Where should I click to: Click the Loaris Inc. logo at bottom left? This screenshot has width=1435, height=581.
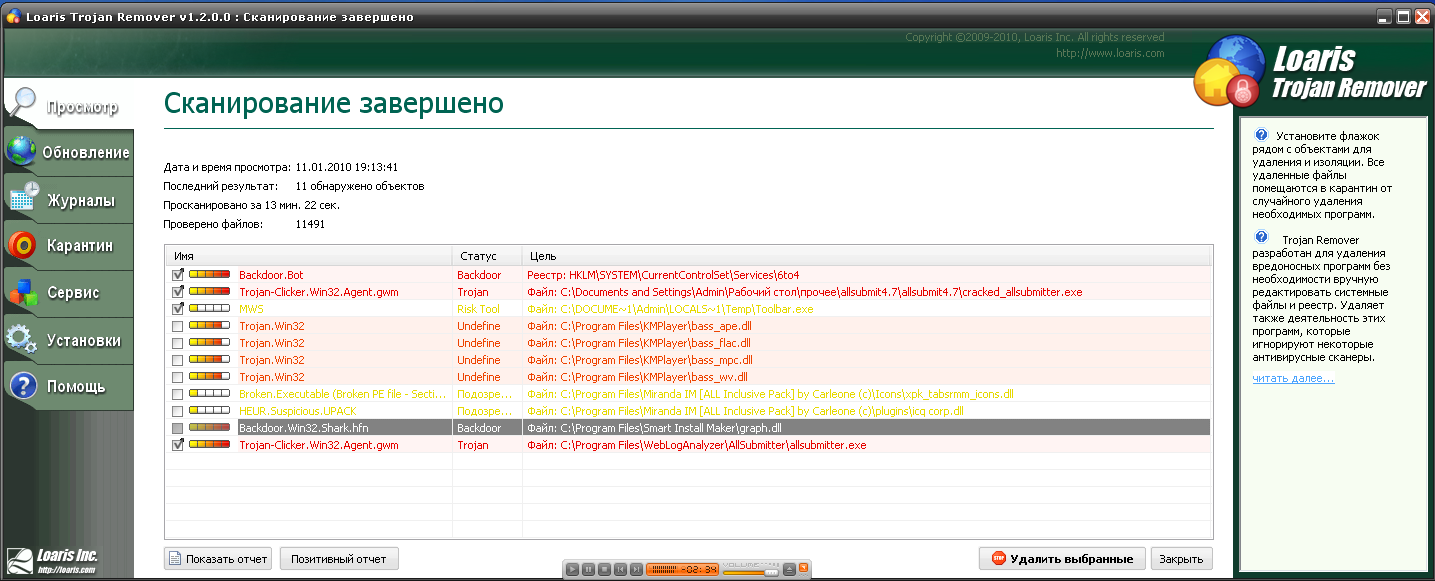52,559
